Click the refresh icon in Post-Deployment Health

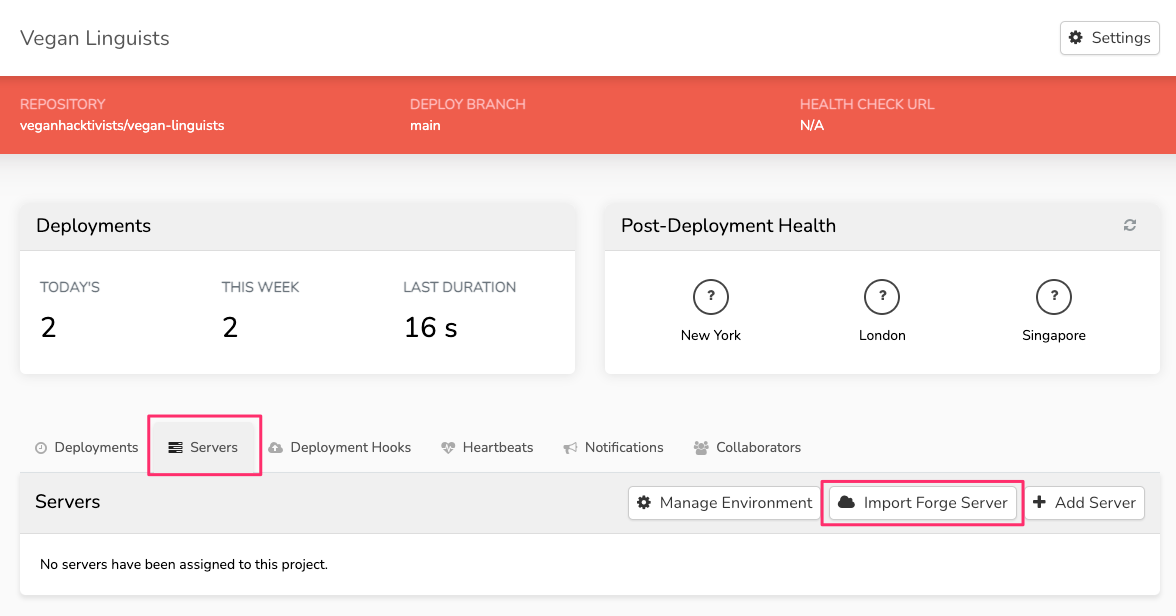coord(1130,226)
